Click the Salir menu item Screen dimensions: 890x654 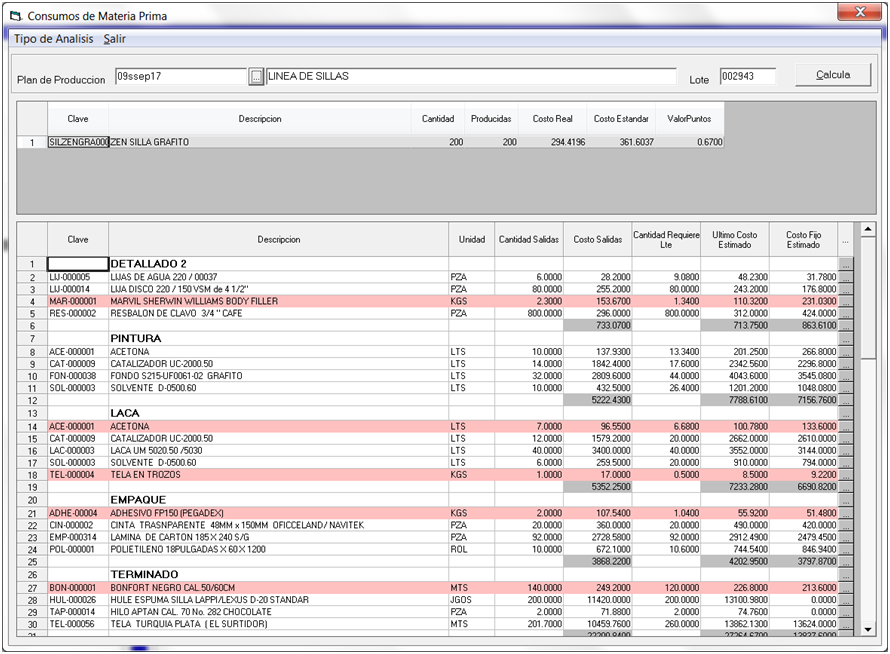(114, 39)
